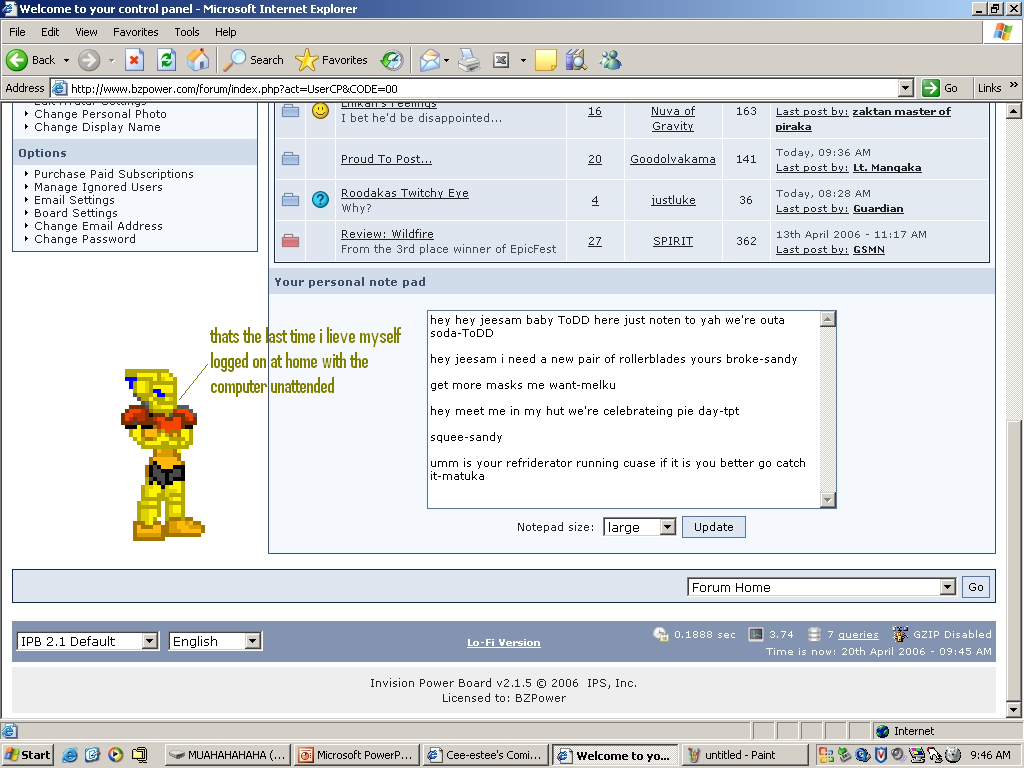The height and width of the screenshot is (768, 1024).
Task: Click inside the personal note pad text area
Action: tap(624, 409)
